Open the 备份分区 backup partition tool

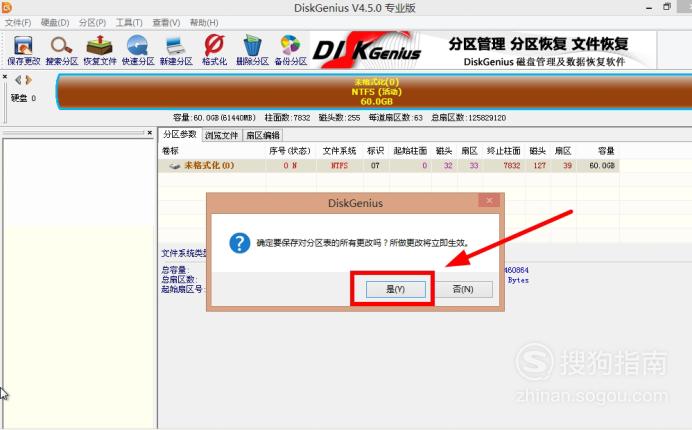click(x=290, y=50)
